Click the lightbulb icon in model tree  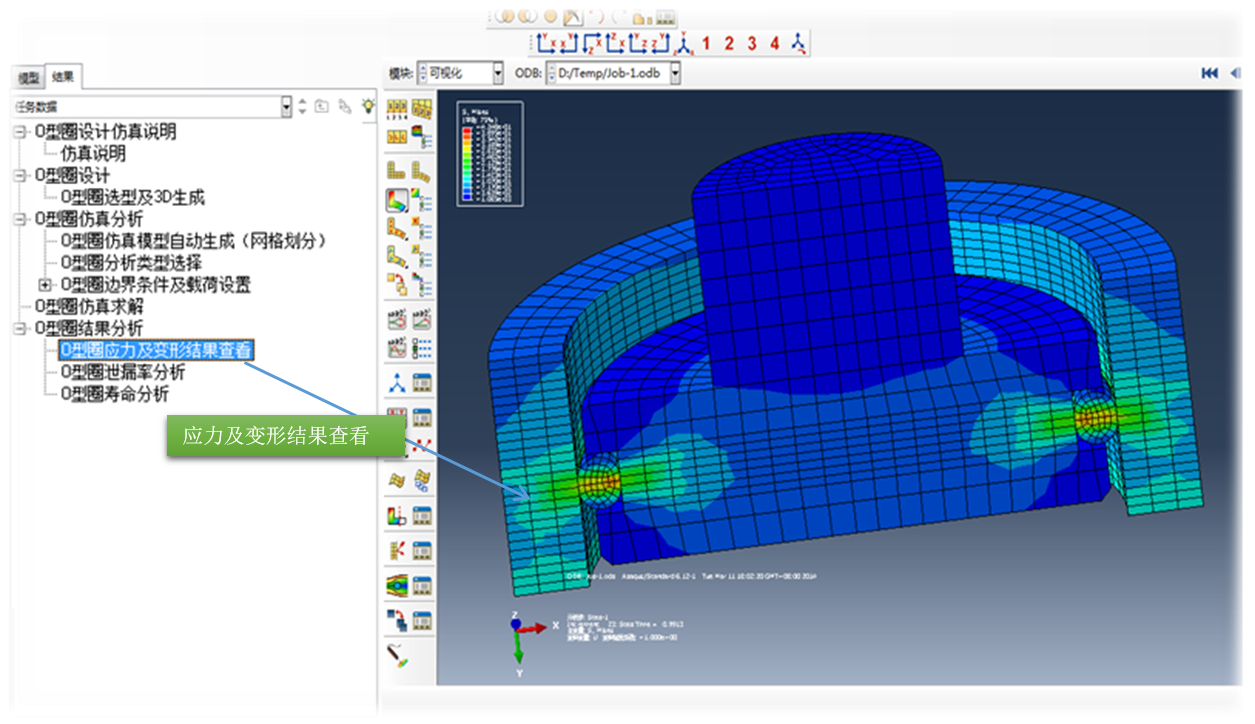click(x=368, y=106)
